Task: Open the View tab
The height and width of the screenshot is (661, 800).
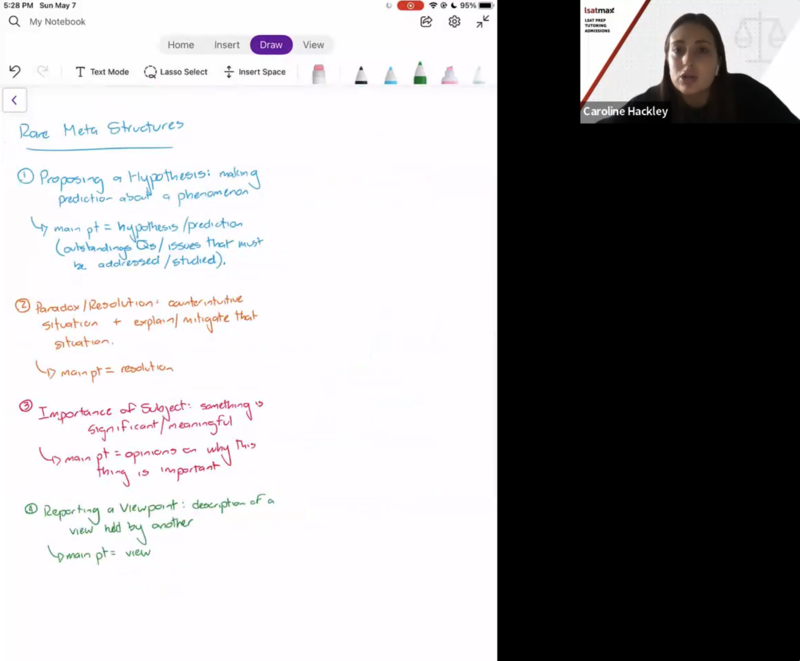Action: click(314, 45)
